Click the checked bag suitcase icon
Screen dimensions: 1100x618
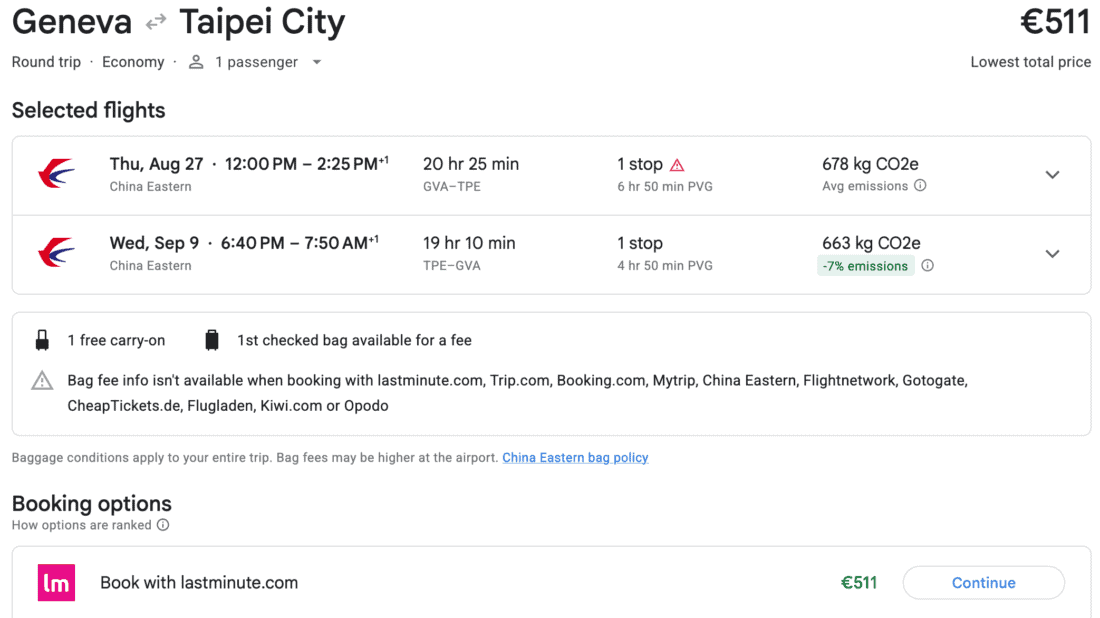(212, 340)
